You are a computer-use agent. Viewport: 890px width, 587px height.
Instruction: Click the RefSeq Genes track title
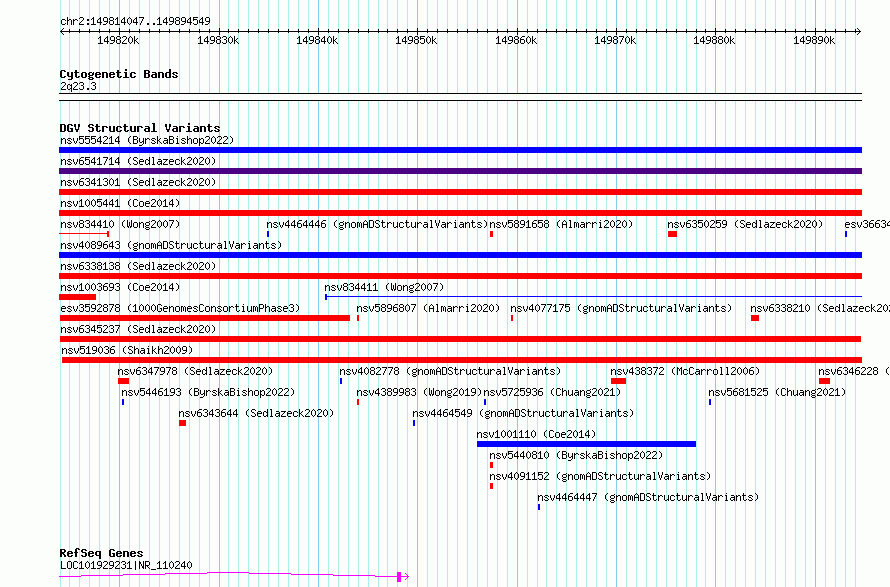click(x=101, y=553)
